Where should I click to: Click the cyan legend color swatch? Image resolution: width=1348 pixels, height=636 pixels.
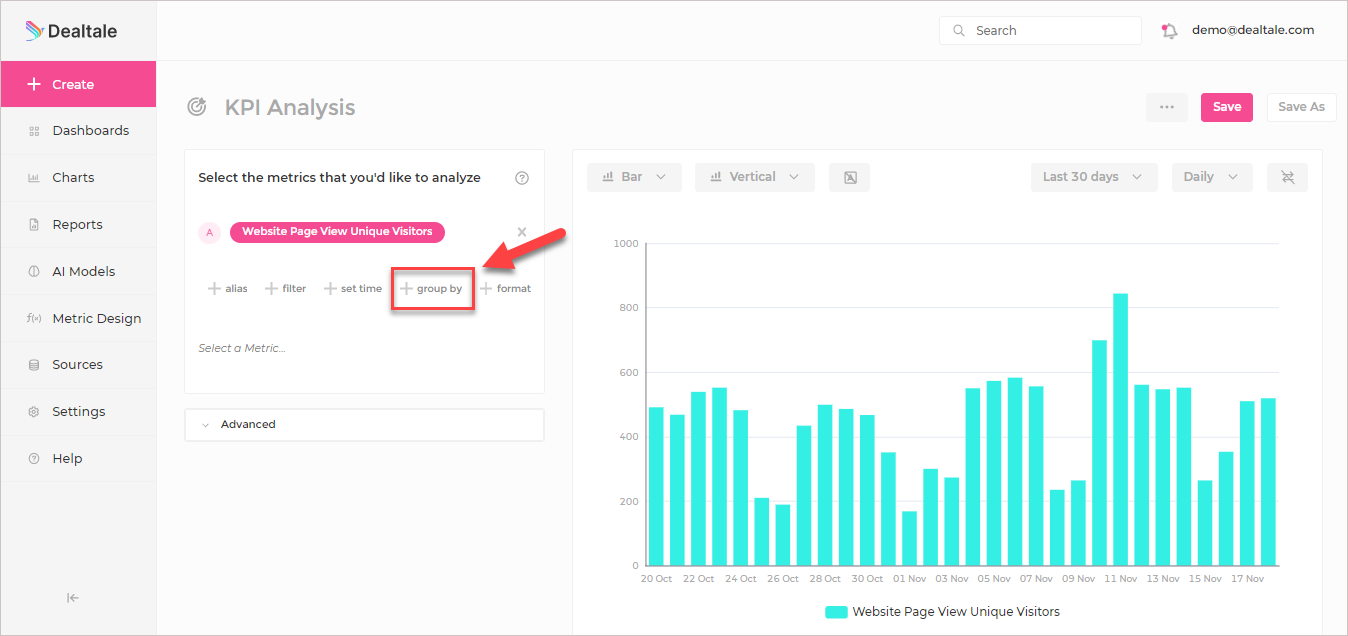[x=836, y=612]
